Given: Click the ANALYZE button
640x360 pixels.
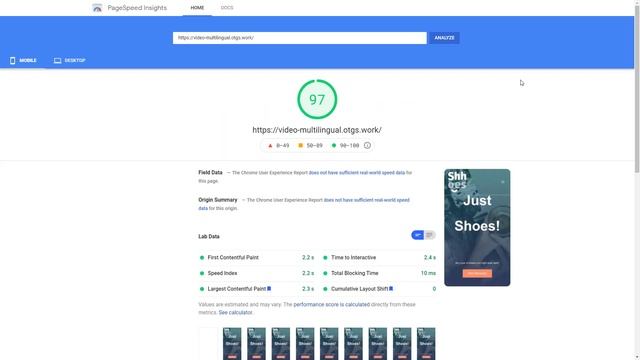Looking at the screenshot, I should click(444, 38).
